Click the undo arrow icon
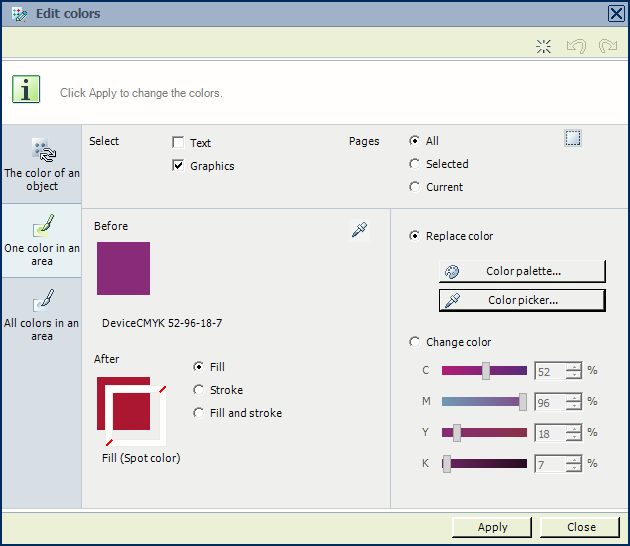The width and height of the screenshot is (630, 546). pos(576,46)
